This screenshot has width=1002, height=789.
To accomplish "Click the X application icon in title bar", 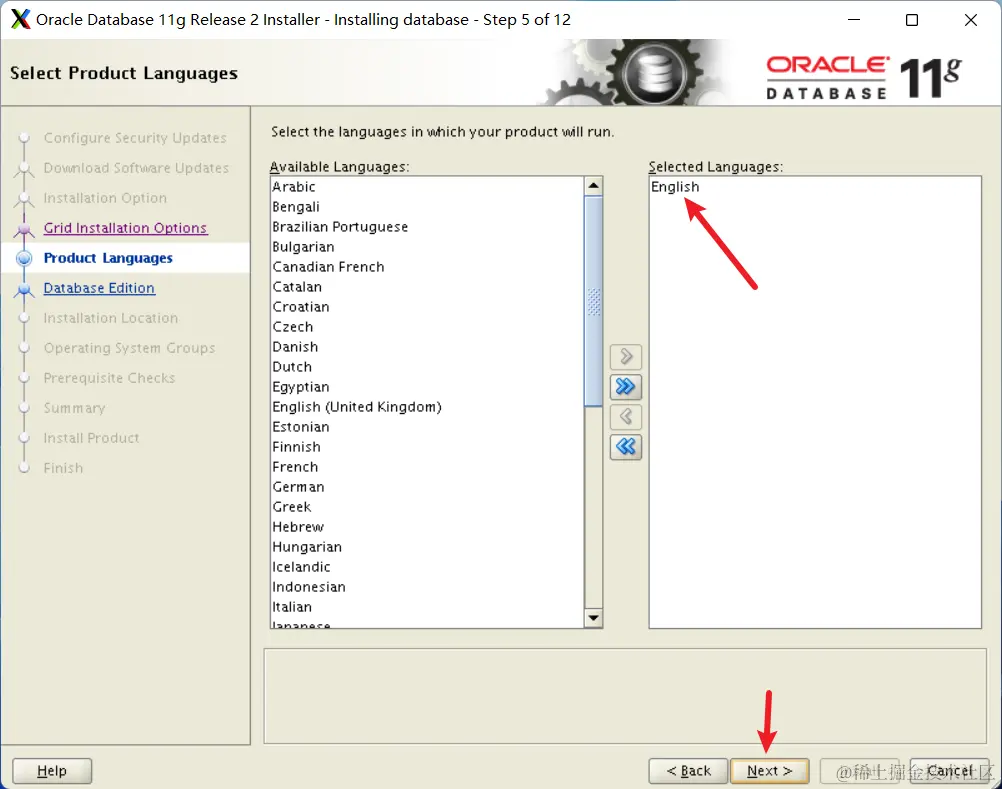I will (x=20, y=19).
